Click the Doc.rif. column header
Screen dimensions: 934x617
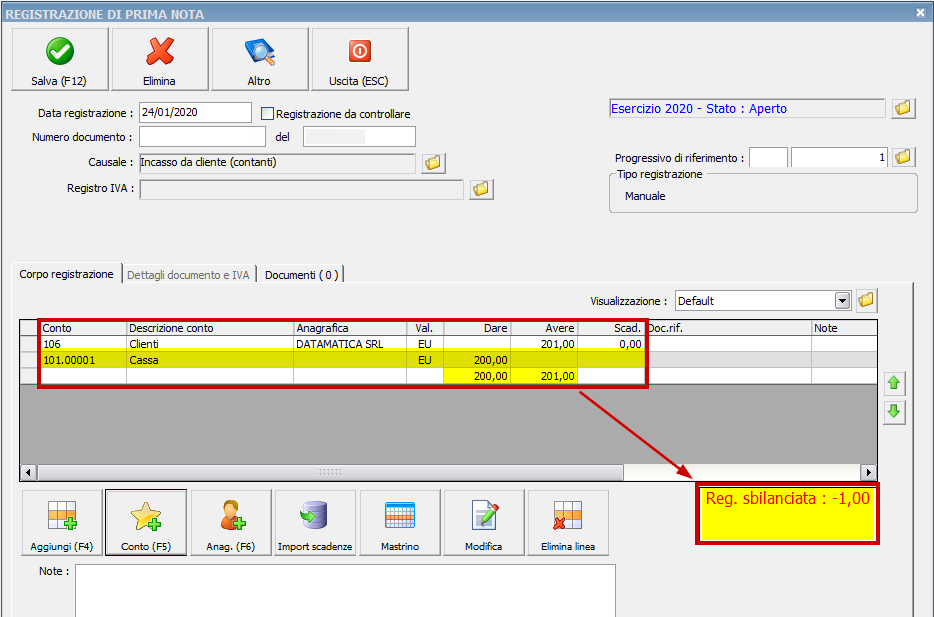coord(728,328)
